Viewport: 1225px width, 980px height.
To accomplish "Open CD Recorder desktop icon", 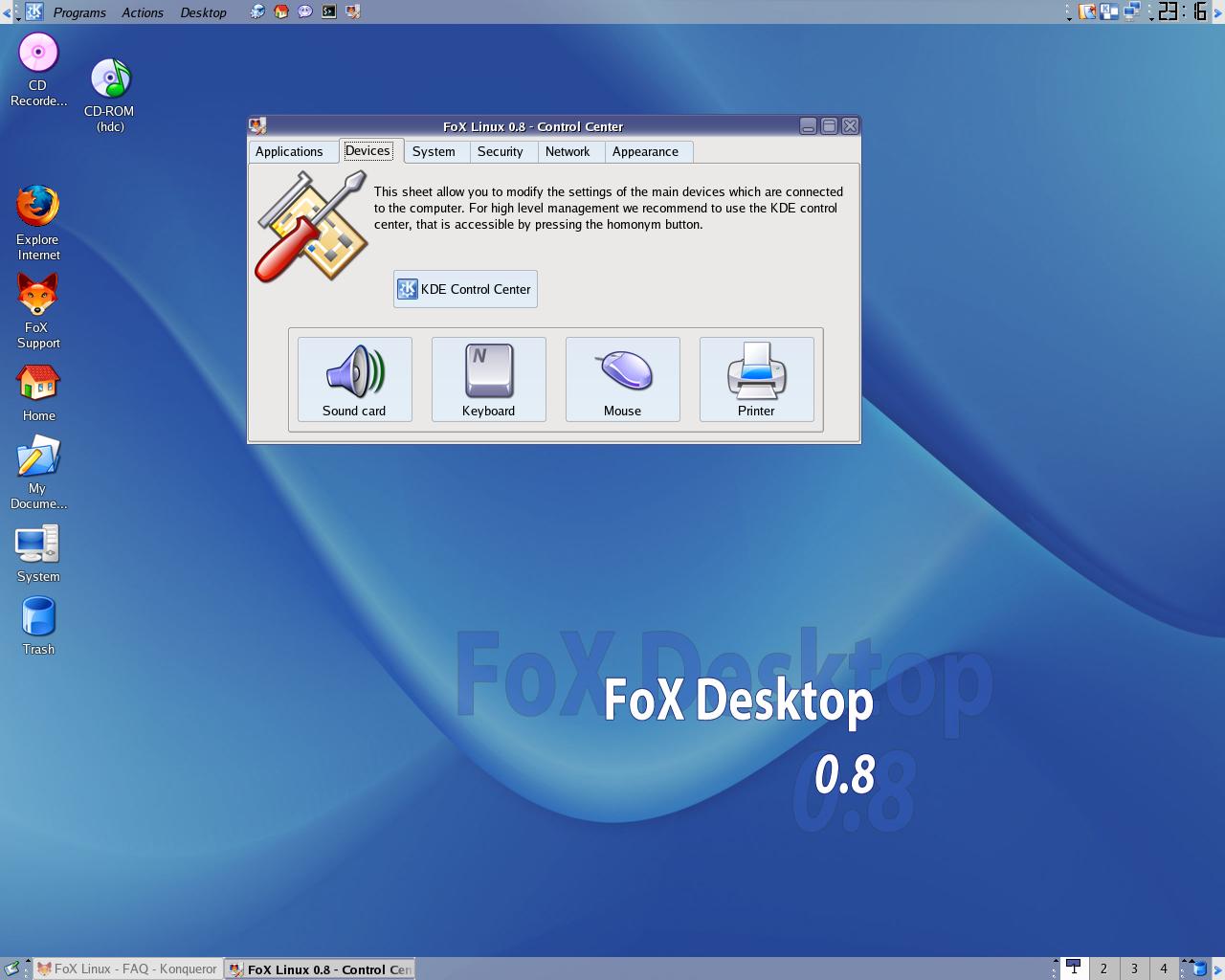I will click(x=38, y=70).
